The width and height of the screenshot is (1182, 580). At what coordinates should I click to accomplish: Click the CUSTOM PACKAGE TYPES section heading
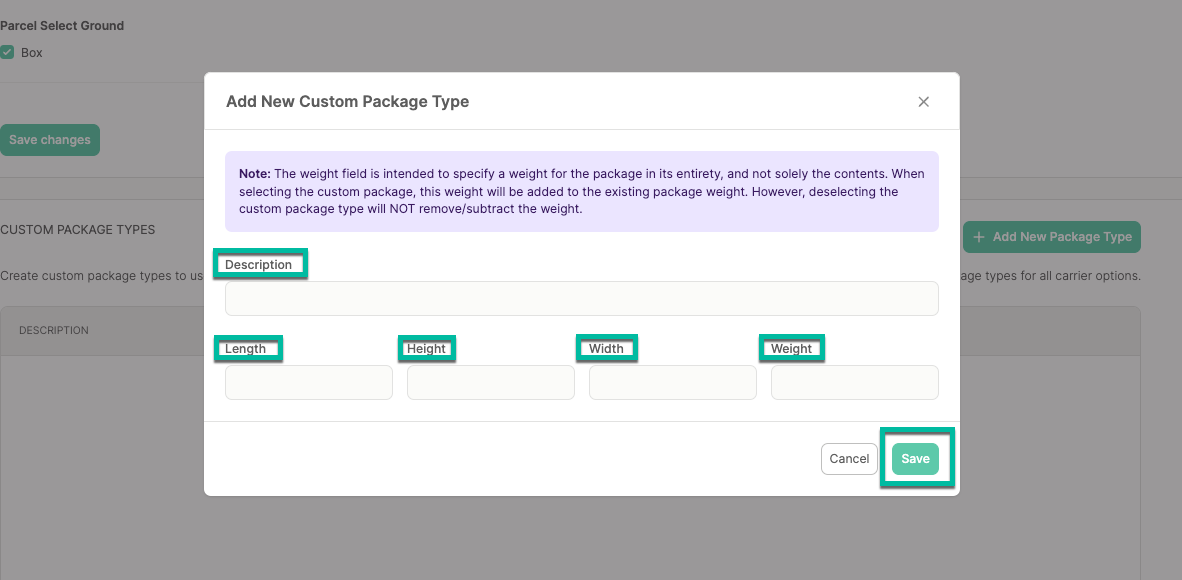[77, 229]
